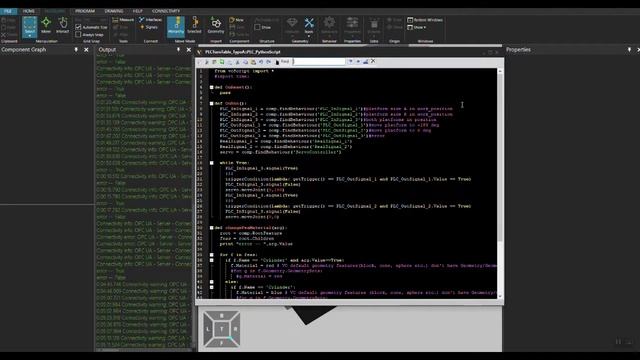640x360 pixels.
Task: Close the Output panel
Action: [x=189, y=49]
